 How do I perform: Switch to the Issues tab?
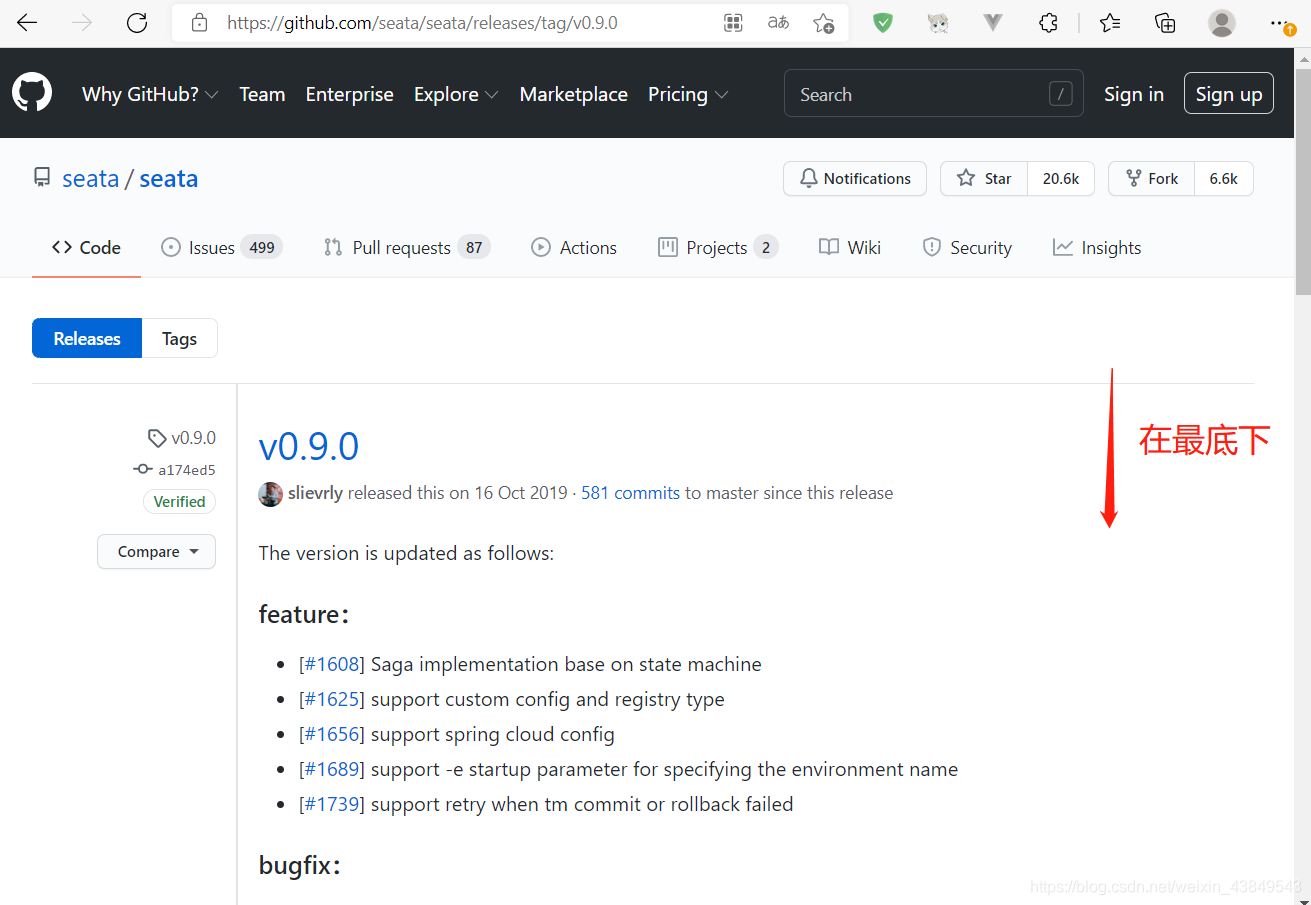pos(222,248)
